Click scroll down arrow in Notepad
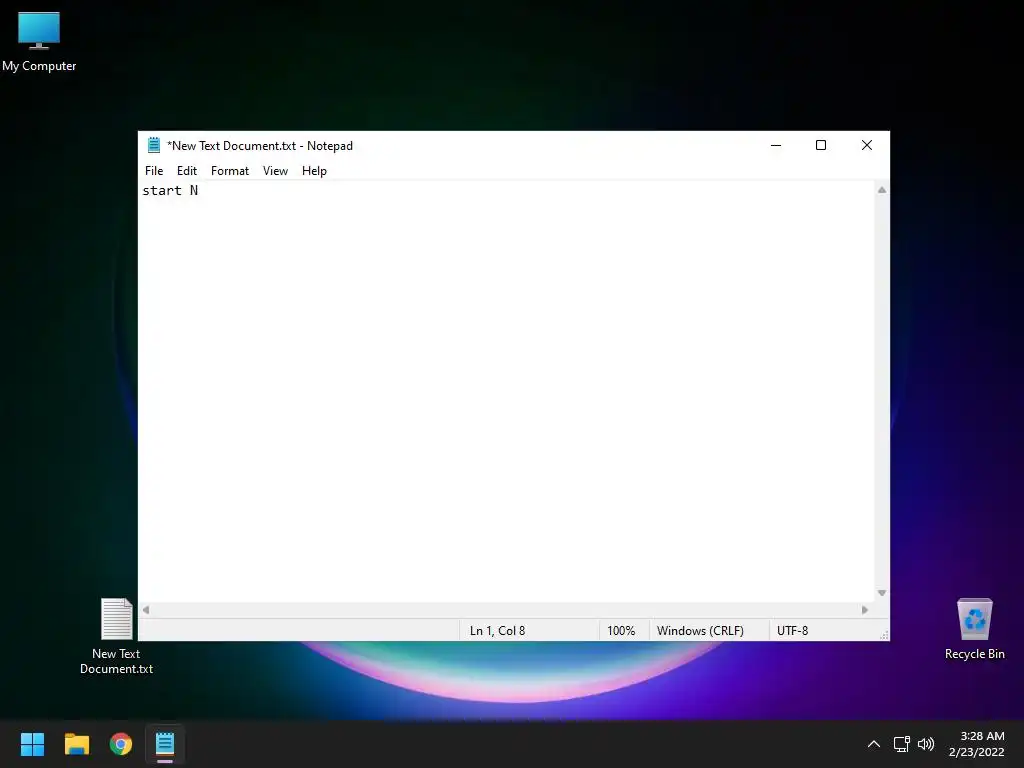Image resolution: width=1024 pixels, height=768 pixels. coord(882,593)
